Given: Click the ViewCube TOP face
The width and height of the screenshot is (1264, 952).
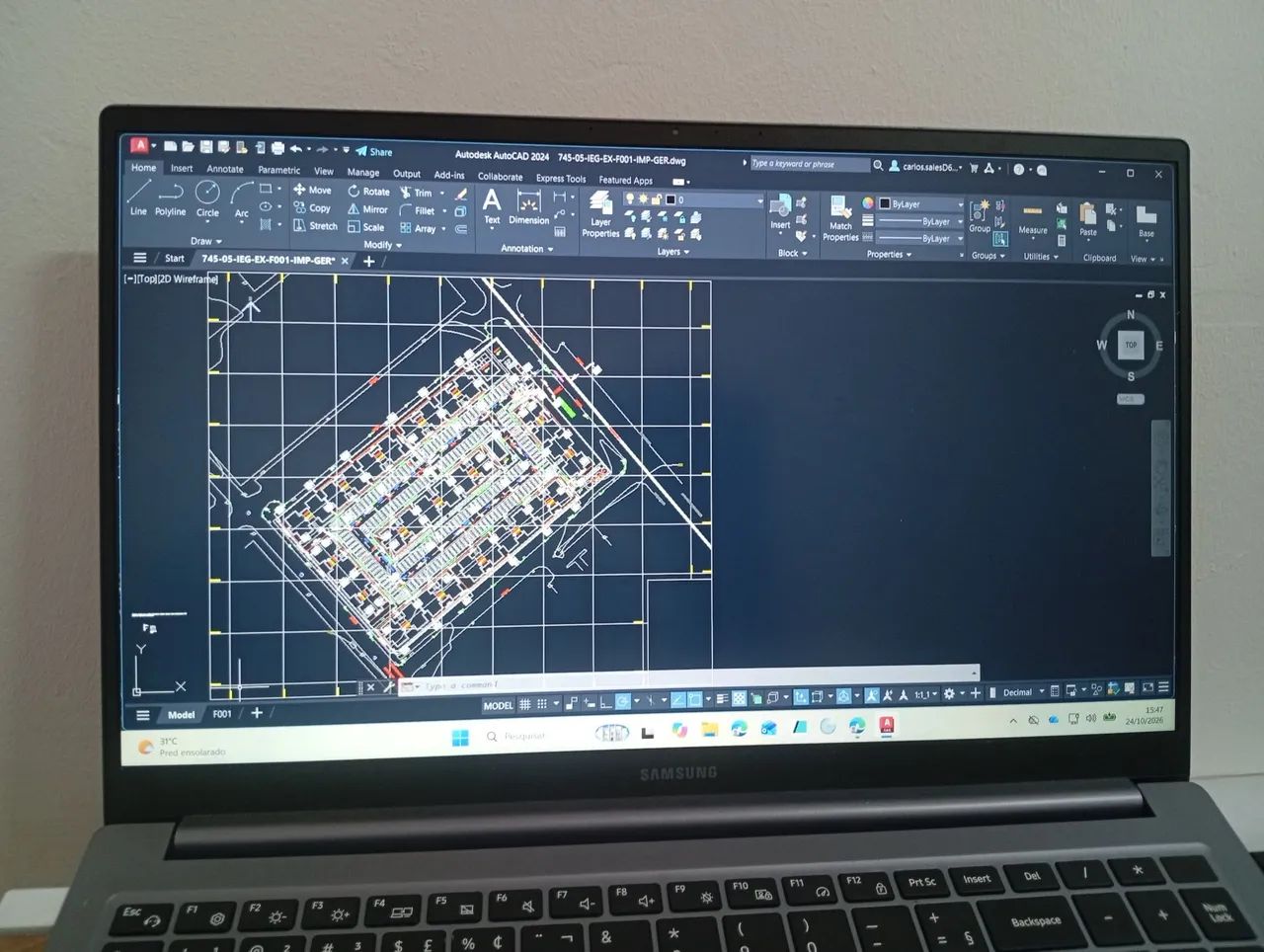Looking at the screenshot, I should (1131, 346).
